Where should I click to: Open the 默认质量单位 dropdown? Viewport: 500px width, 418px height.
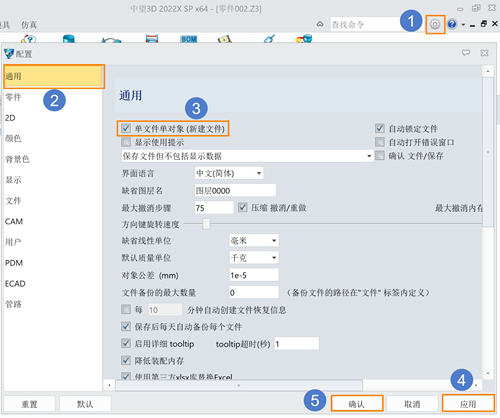tap(254, 258)
